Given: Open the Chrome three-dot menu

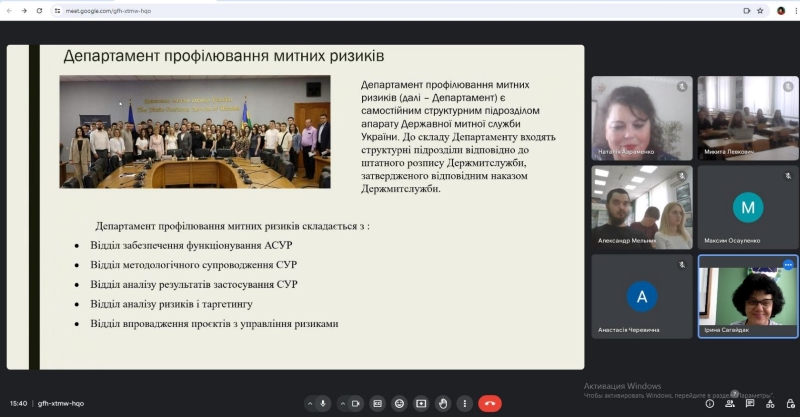Looking at the screenshot, I should coord(795,11).
